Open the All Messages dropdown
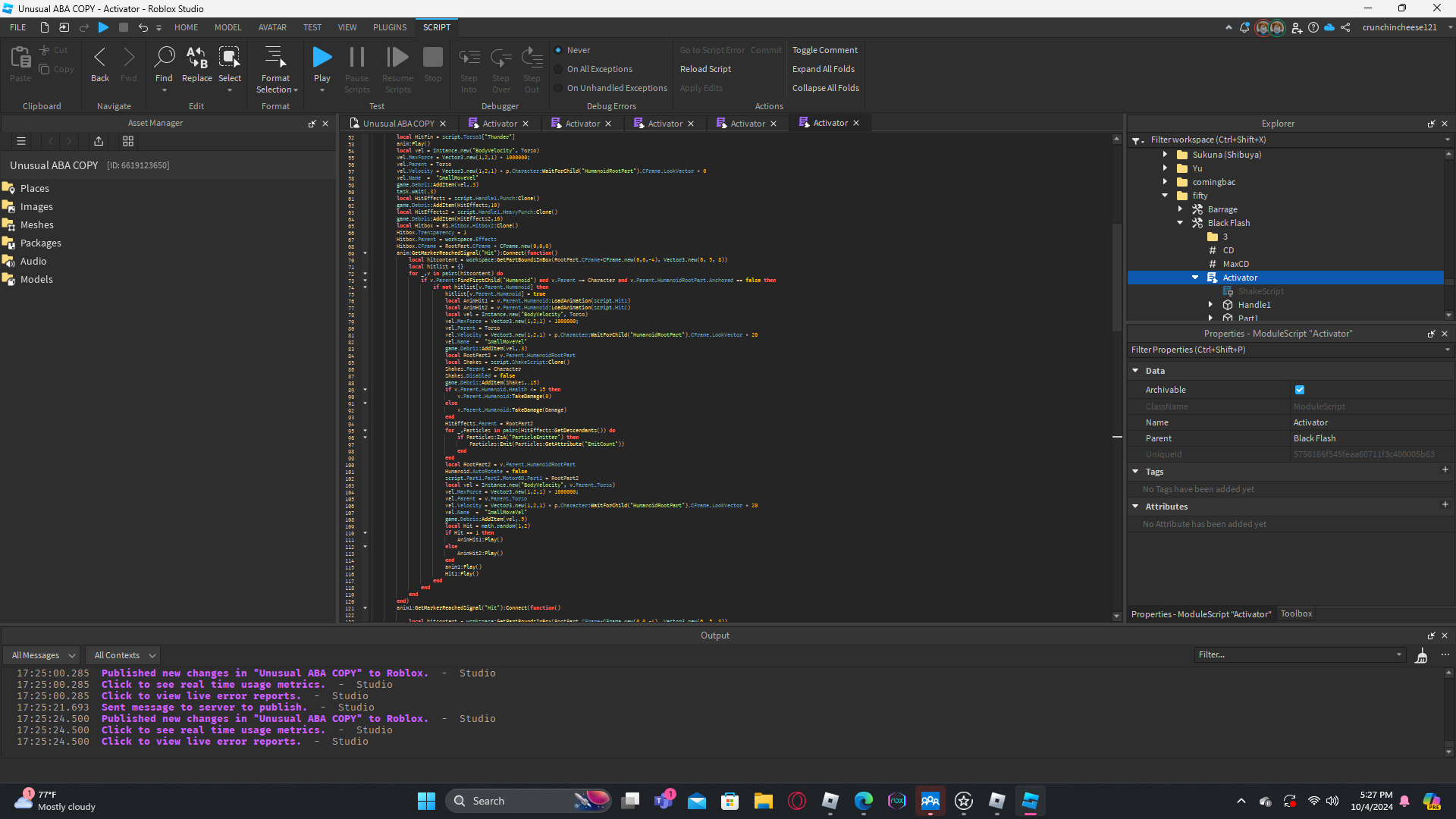The height and width of the screenshot is (819, 1456). [x=42, y=655]
